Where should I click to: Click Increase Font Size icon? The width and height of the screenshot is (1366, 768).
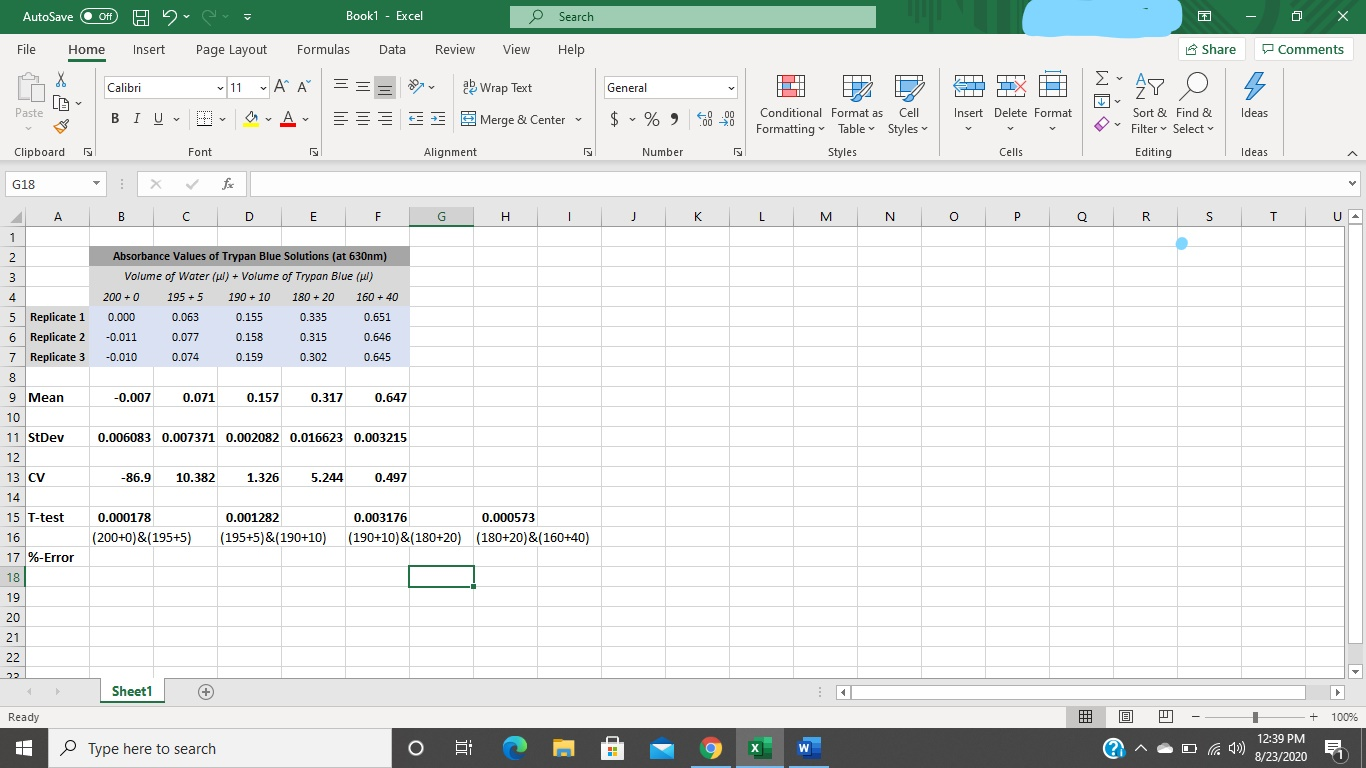pyautogui.click(x=282, y=88)
